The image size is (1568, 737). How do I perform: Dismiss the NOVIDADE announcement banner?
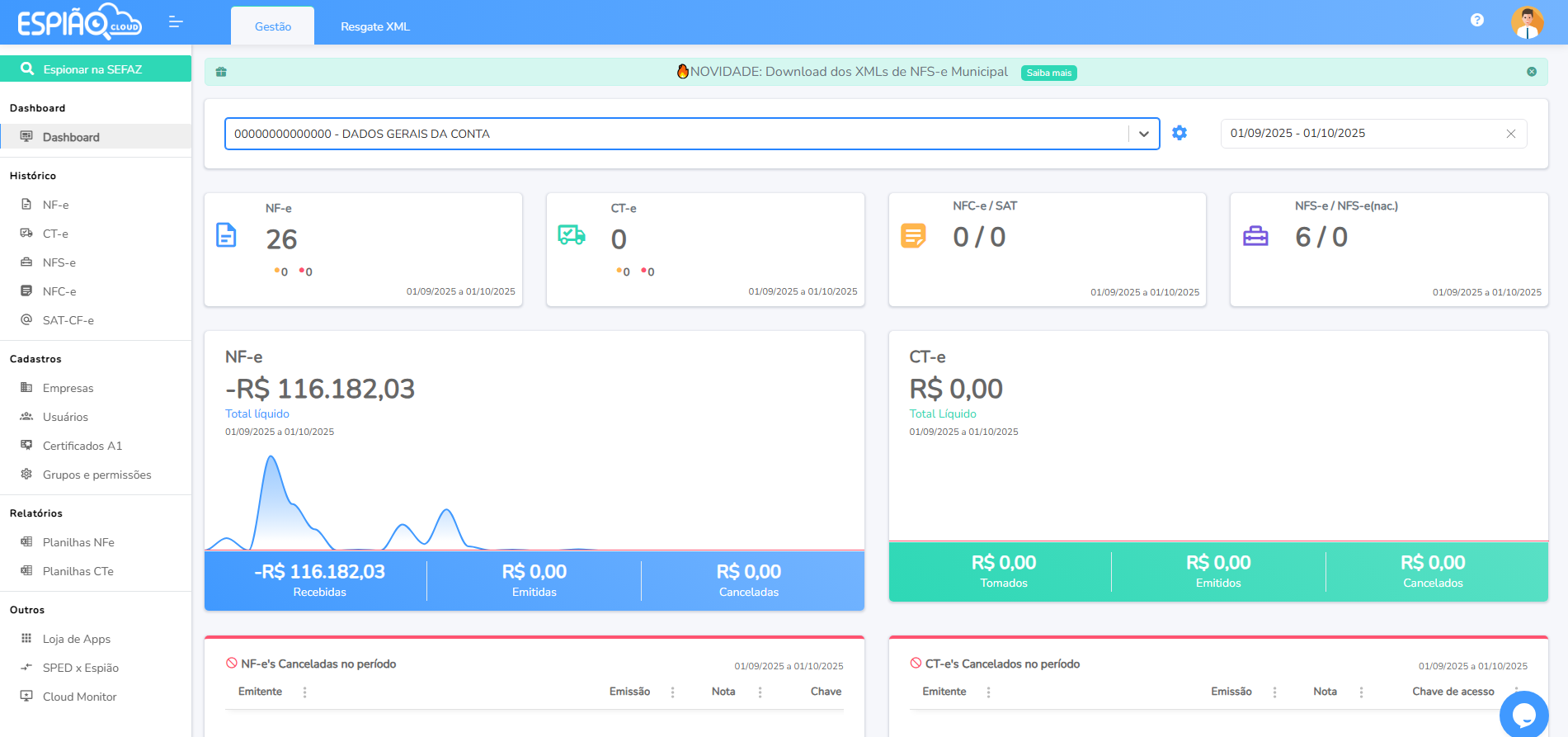[x=1532, y=72]
